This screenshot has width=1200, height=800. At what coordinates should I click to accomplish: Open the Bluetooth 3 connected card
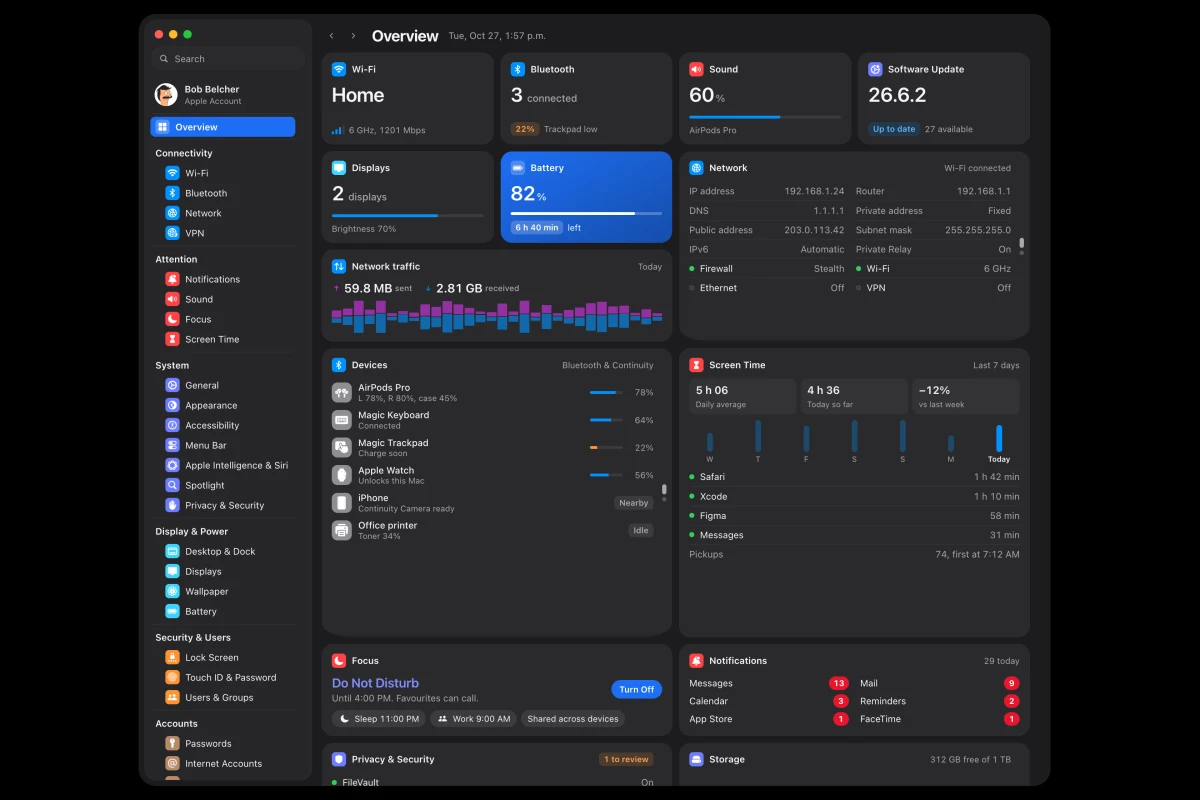[586, 98]
